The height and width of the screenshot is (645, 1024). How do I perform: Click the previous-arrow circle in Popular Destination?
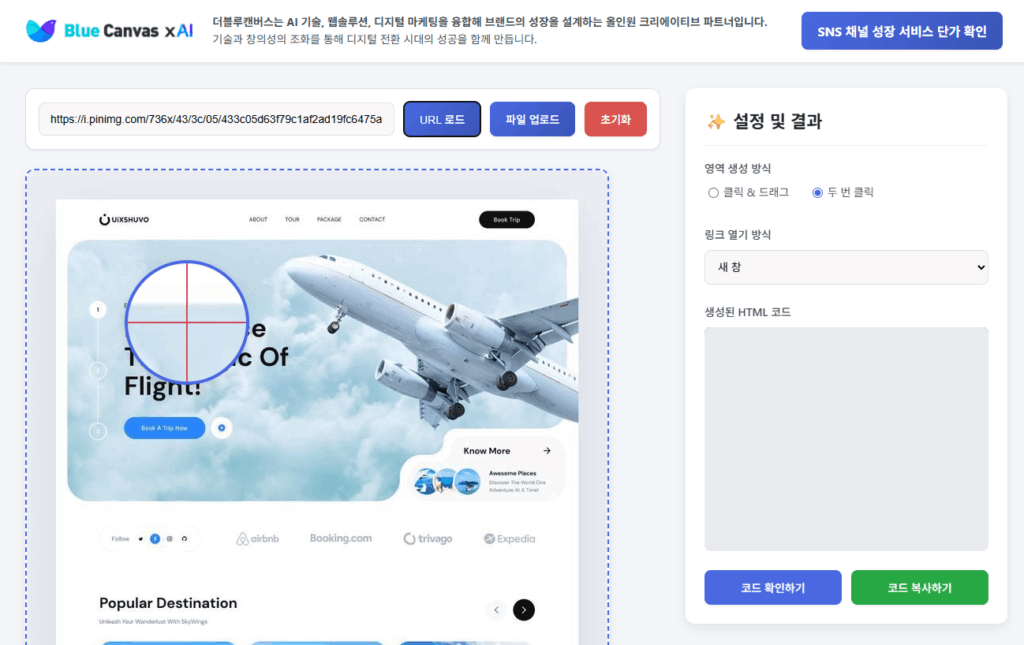pos(496,610)
